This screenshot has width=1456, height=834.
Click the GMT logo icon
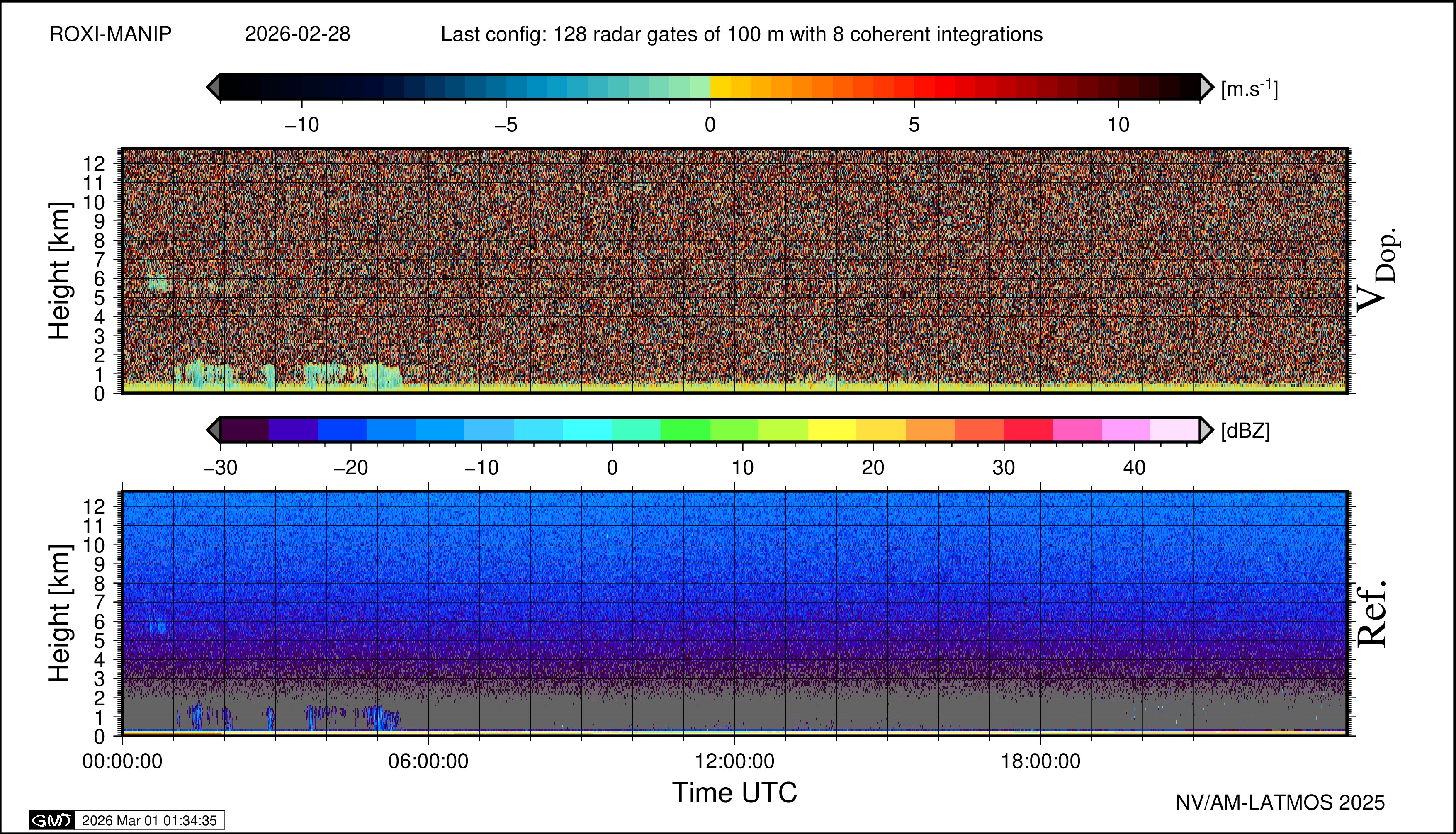(x=51, y=820)
